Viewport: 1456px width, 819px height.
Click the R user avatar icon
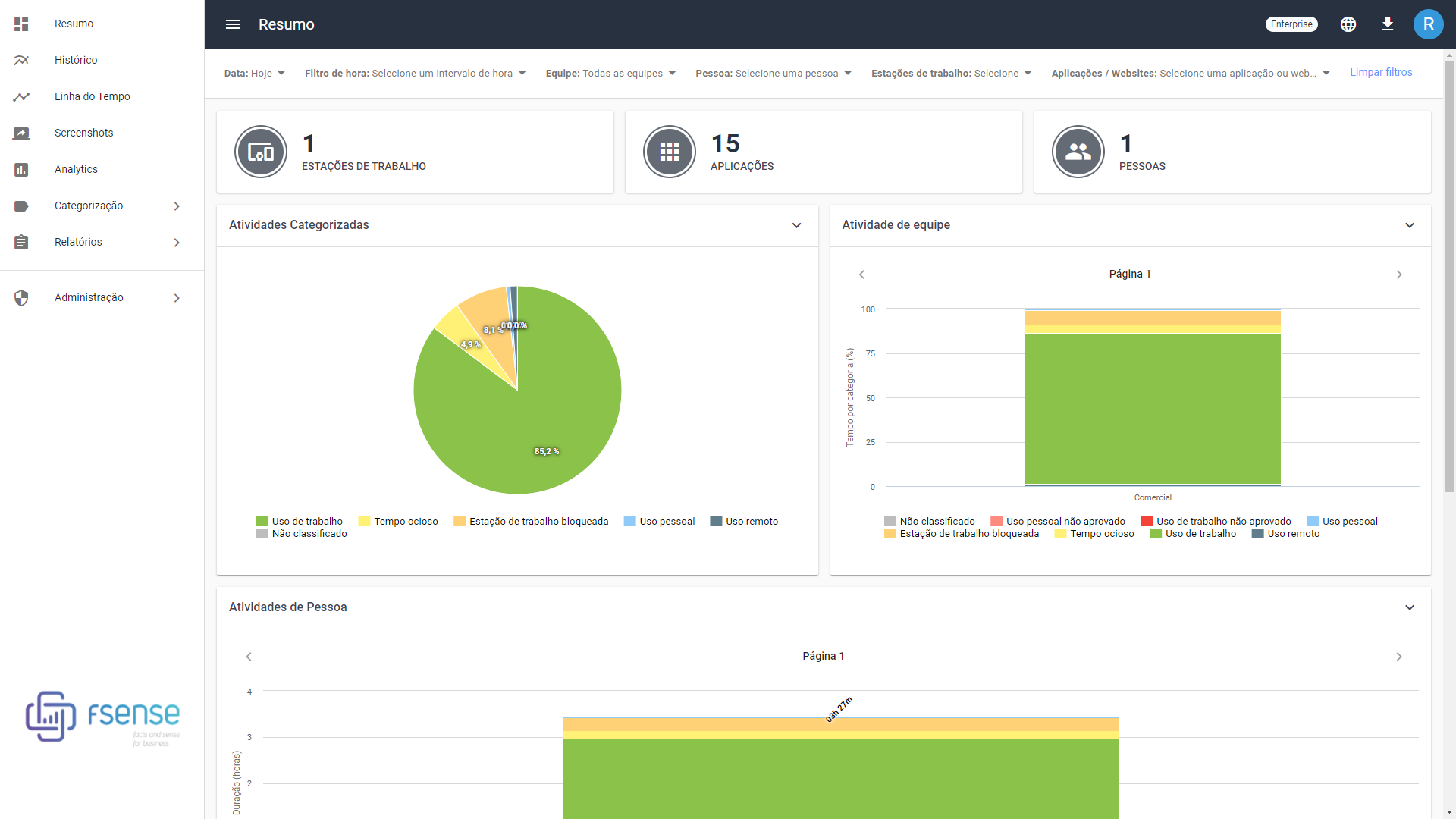point(1429,24)
